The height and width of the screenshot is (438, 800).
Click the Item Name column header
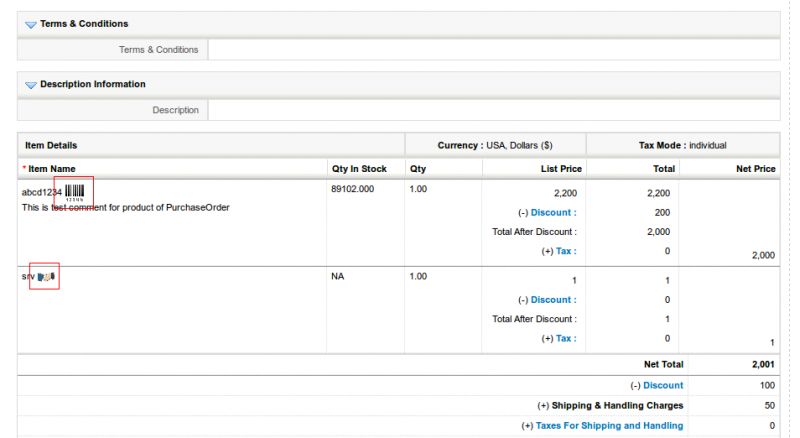tap(51, 169)
